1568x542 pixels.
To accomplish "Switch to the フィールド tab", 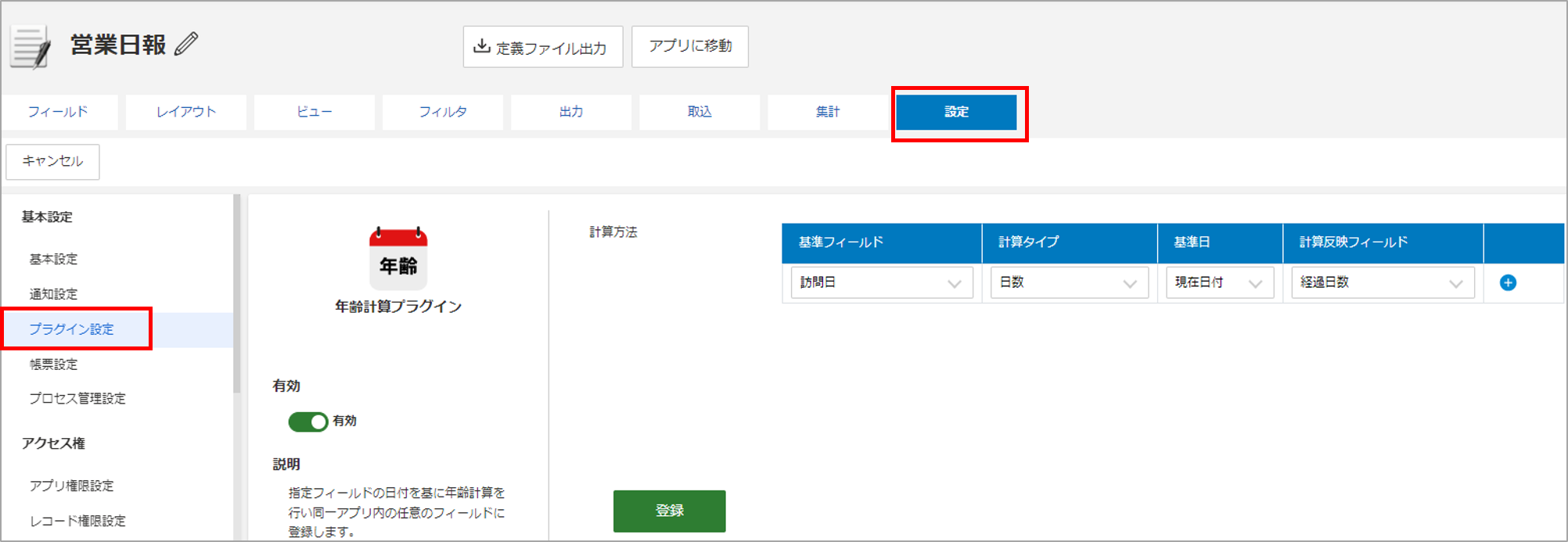I will point(59,112).
